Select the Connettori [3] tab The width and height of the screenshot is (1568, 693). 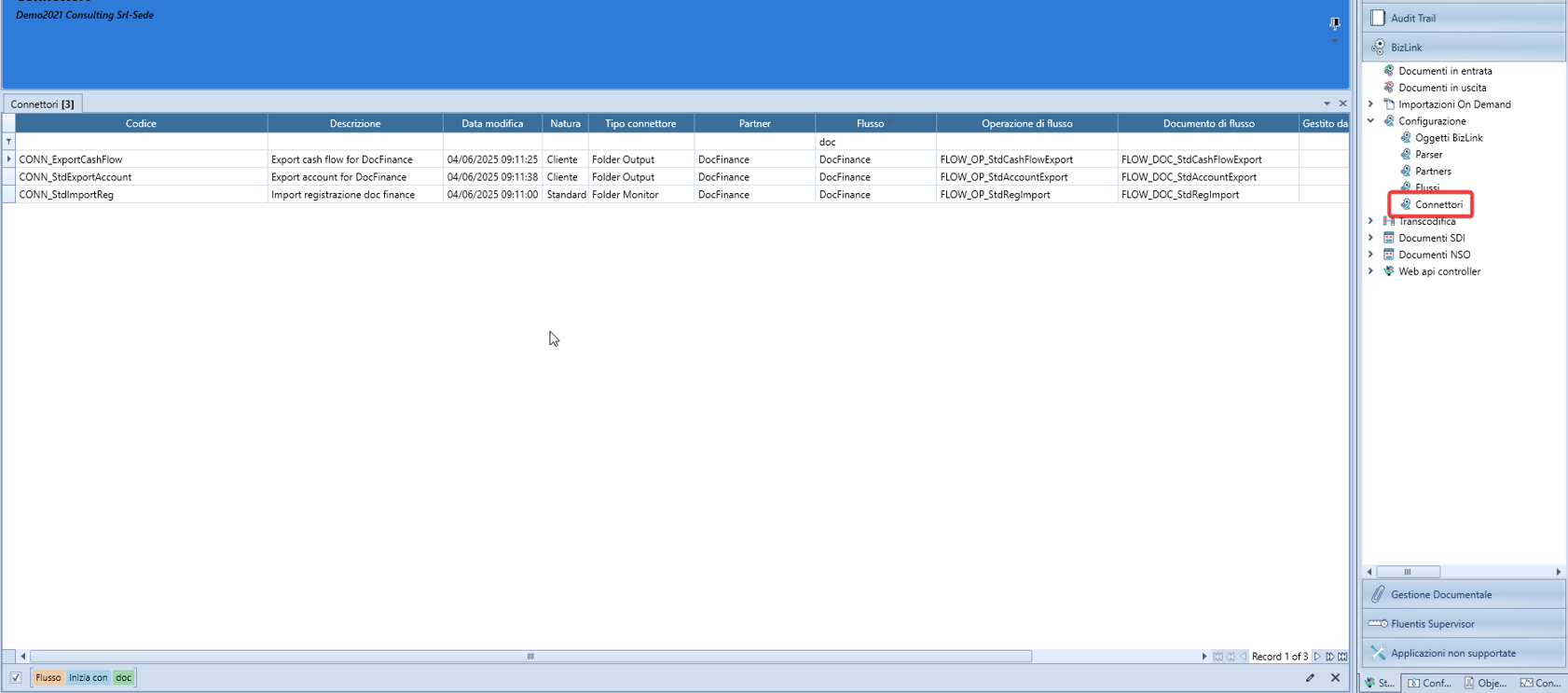pyautogui.click(x=43, y=104)
